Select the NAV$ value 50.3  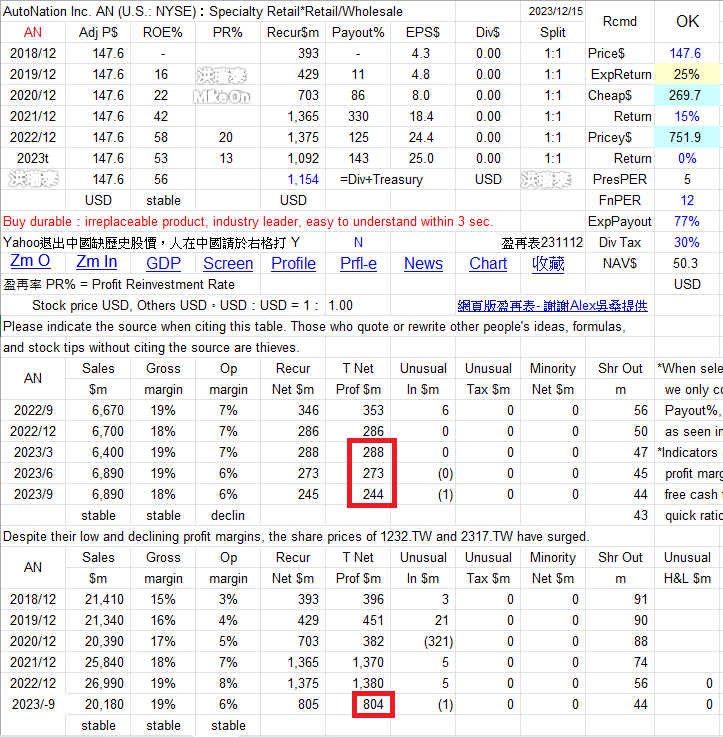(685, 263)
